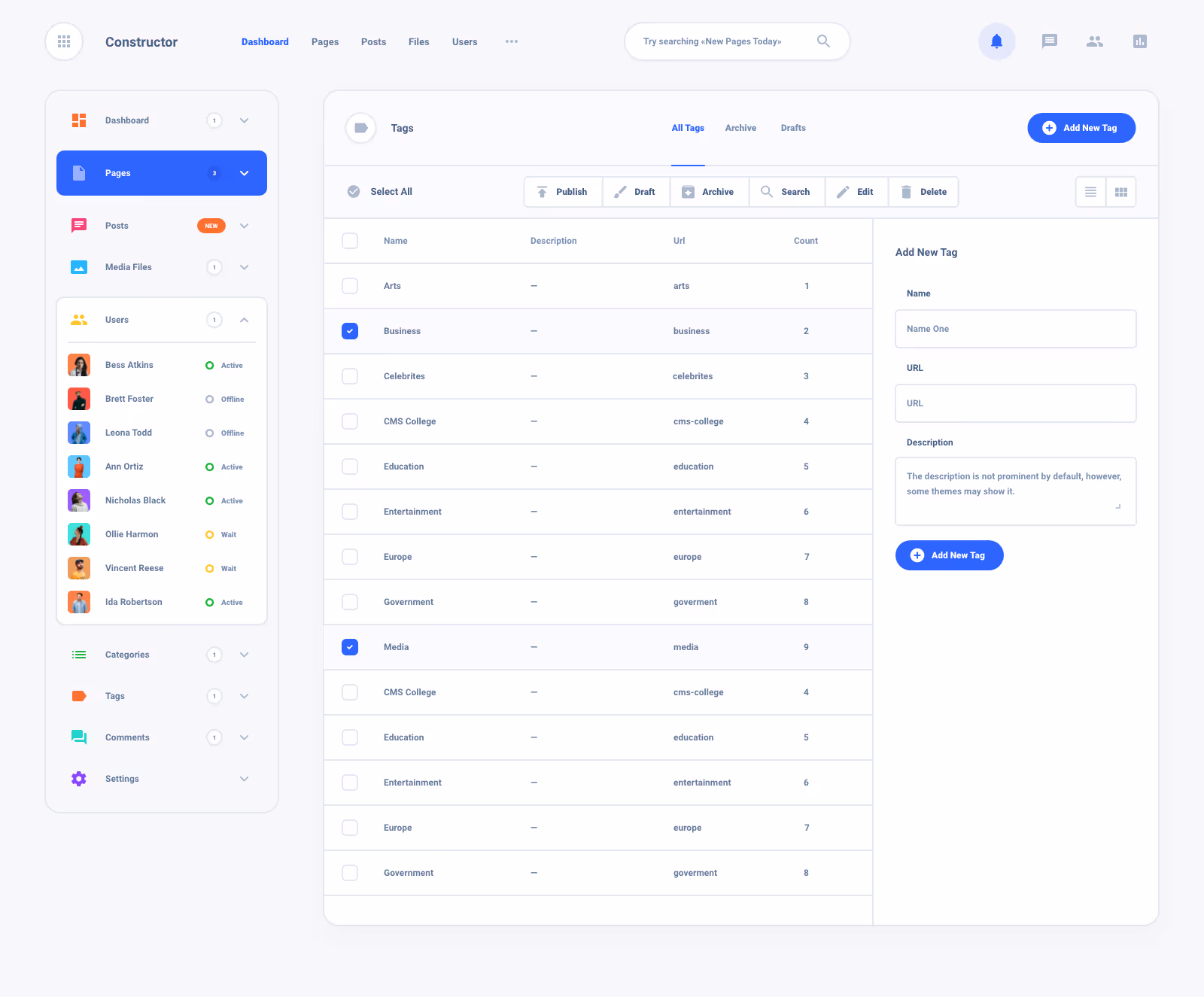Click the users/contacts icon in header

pyautogui.click(x=1095, y=41)
